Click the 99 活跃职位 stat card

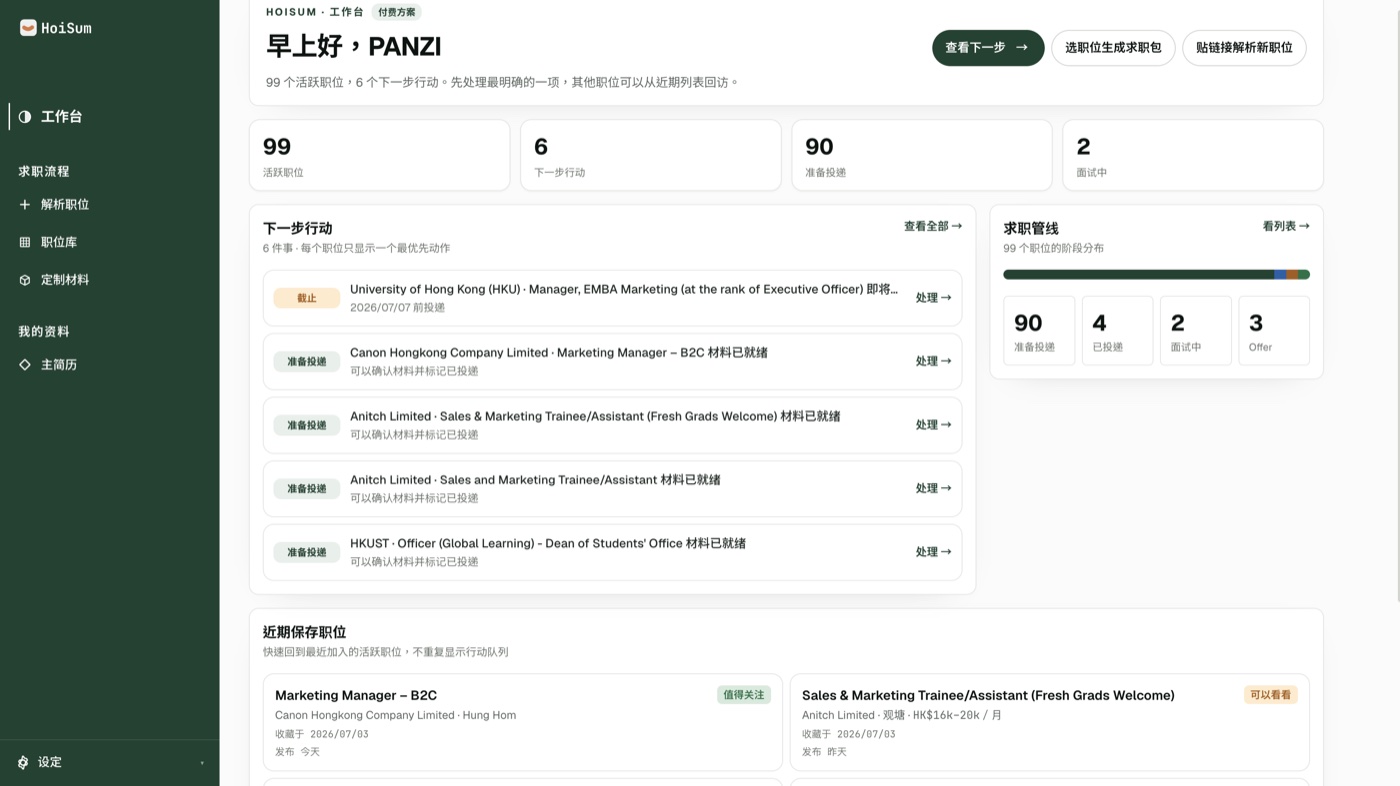pyautogui.click(x=379, y=155)
